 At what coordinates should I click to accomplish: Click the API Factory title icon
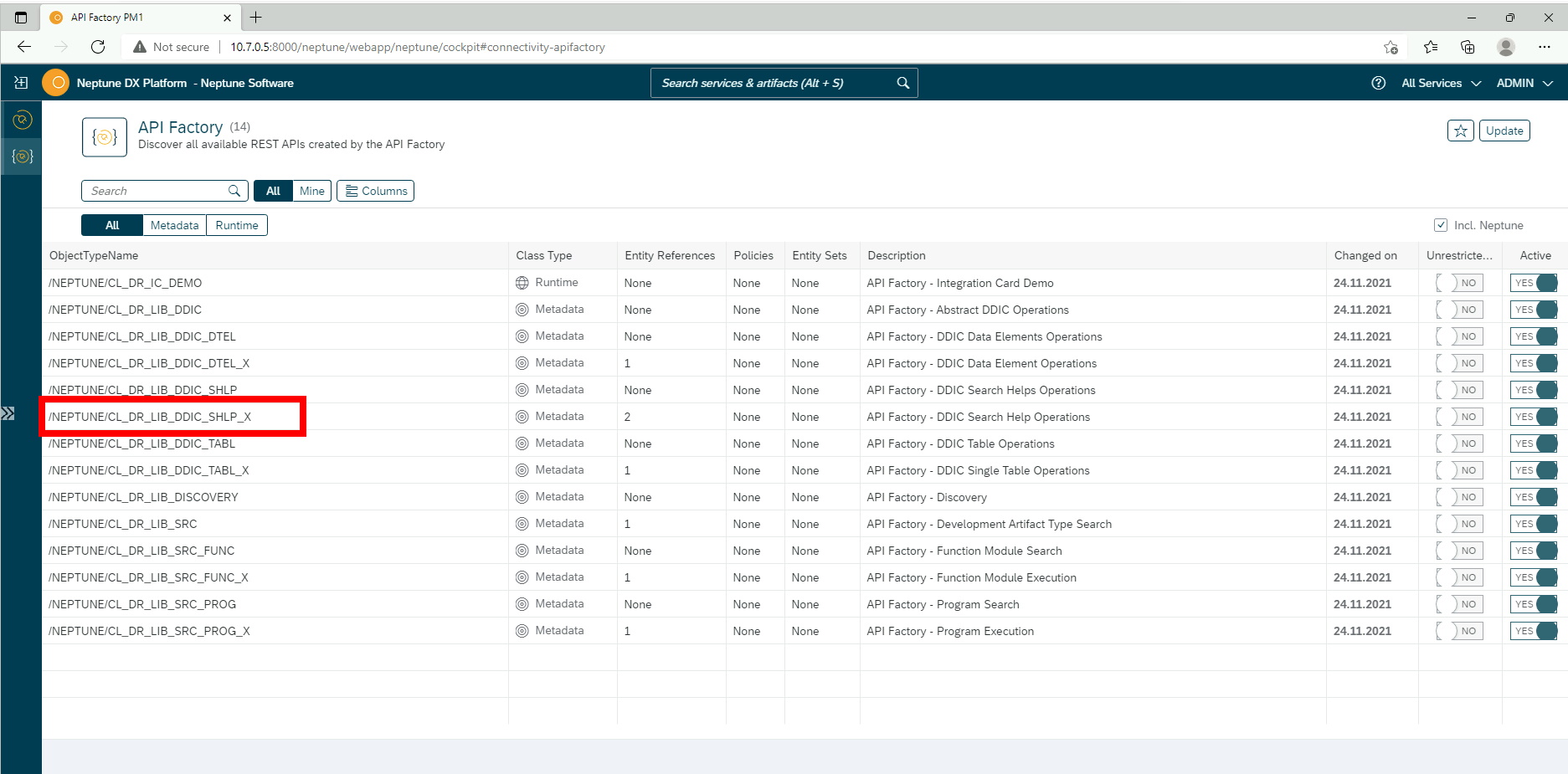[x=105, y=137]
